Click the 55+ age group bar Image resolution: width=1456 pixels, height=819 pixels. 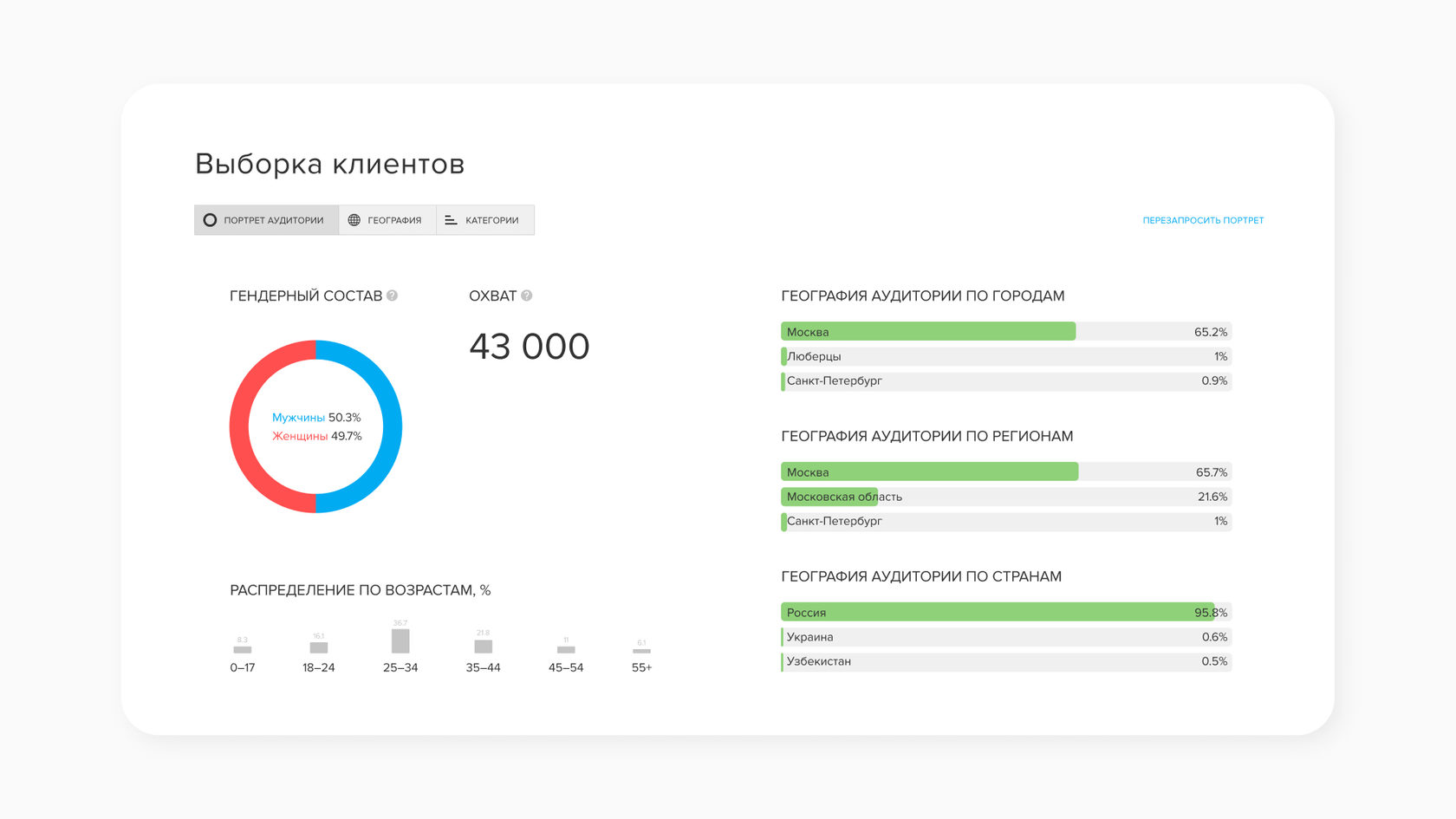coord(641,651)
